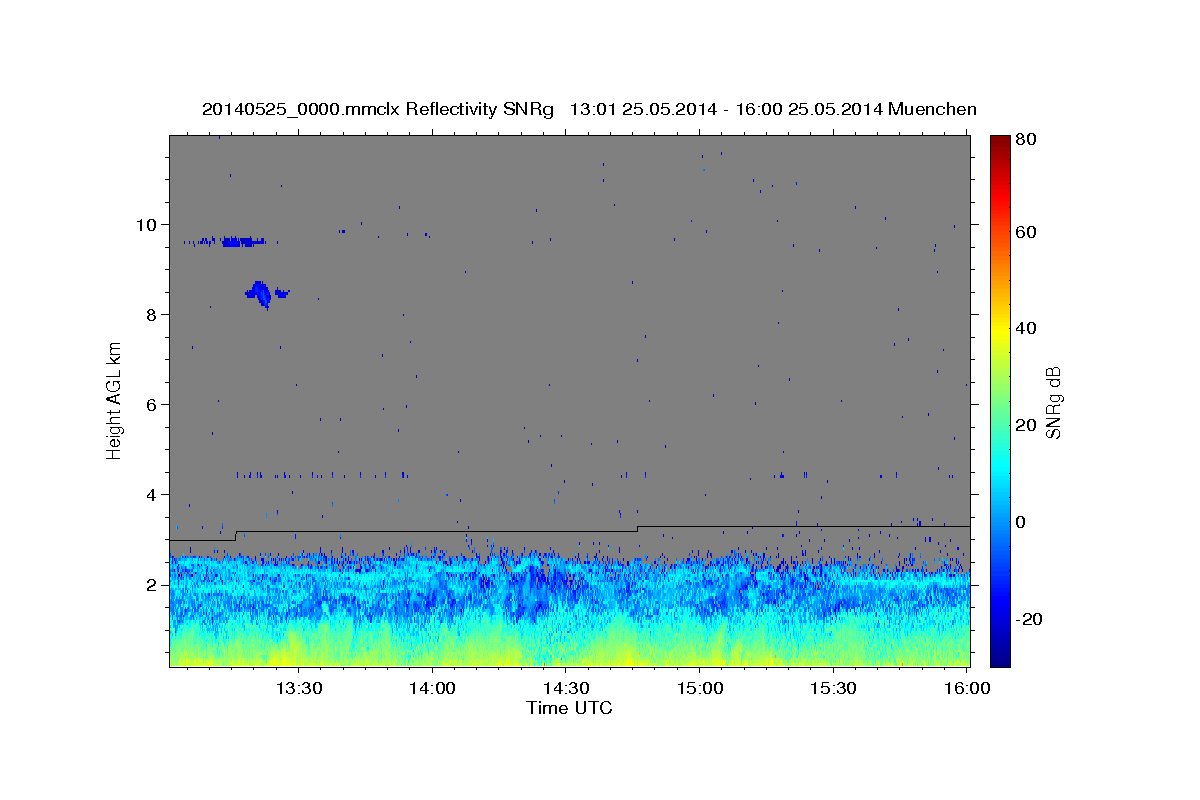
Task: Click the 'SNRg dB' colorbar label
Action: [x=1053, y=403]
